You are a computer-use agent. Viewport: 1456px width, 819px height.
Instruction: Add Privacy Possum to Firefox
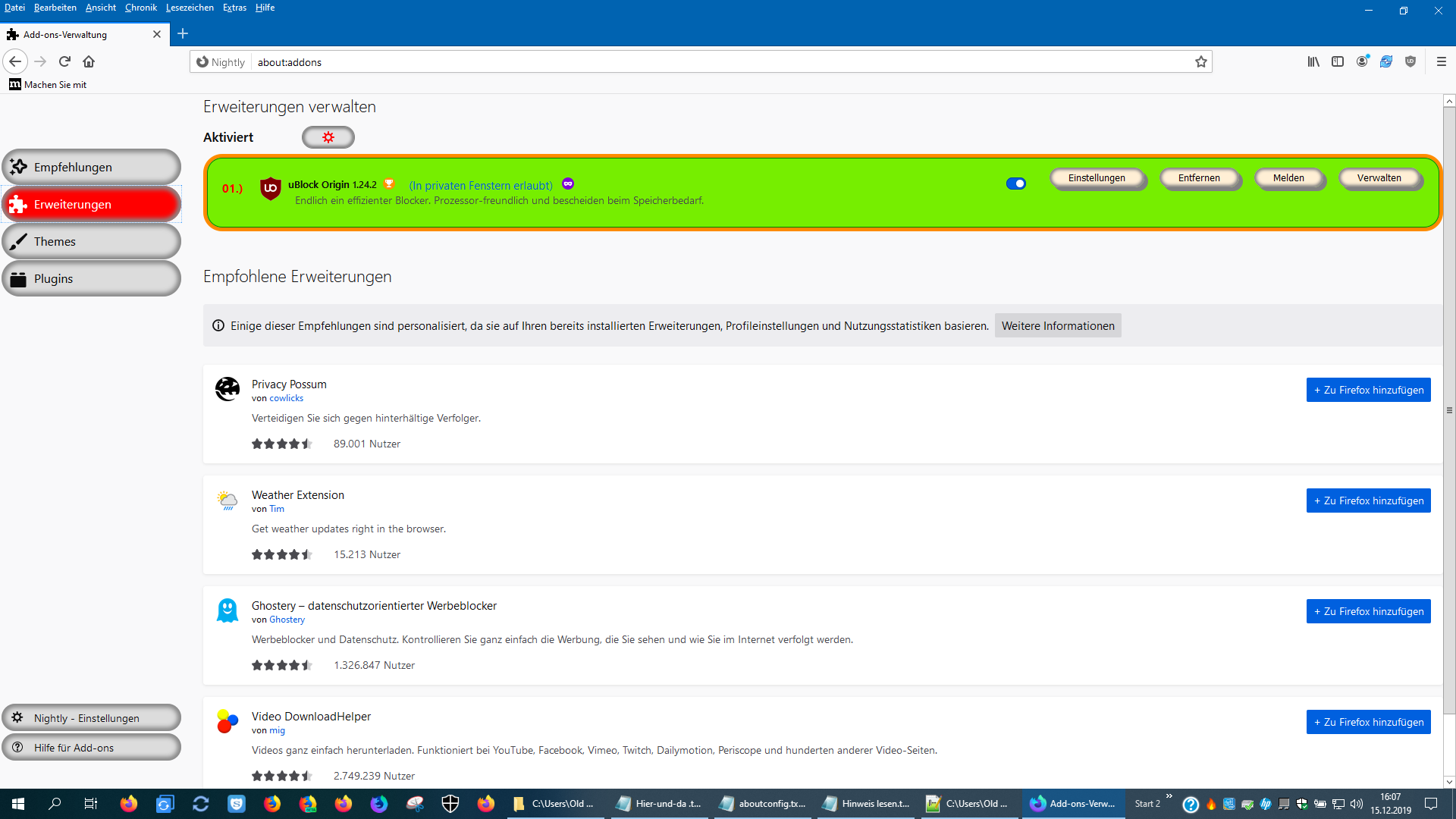(x=1368, y=390)
